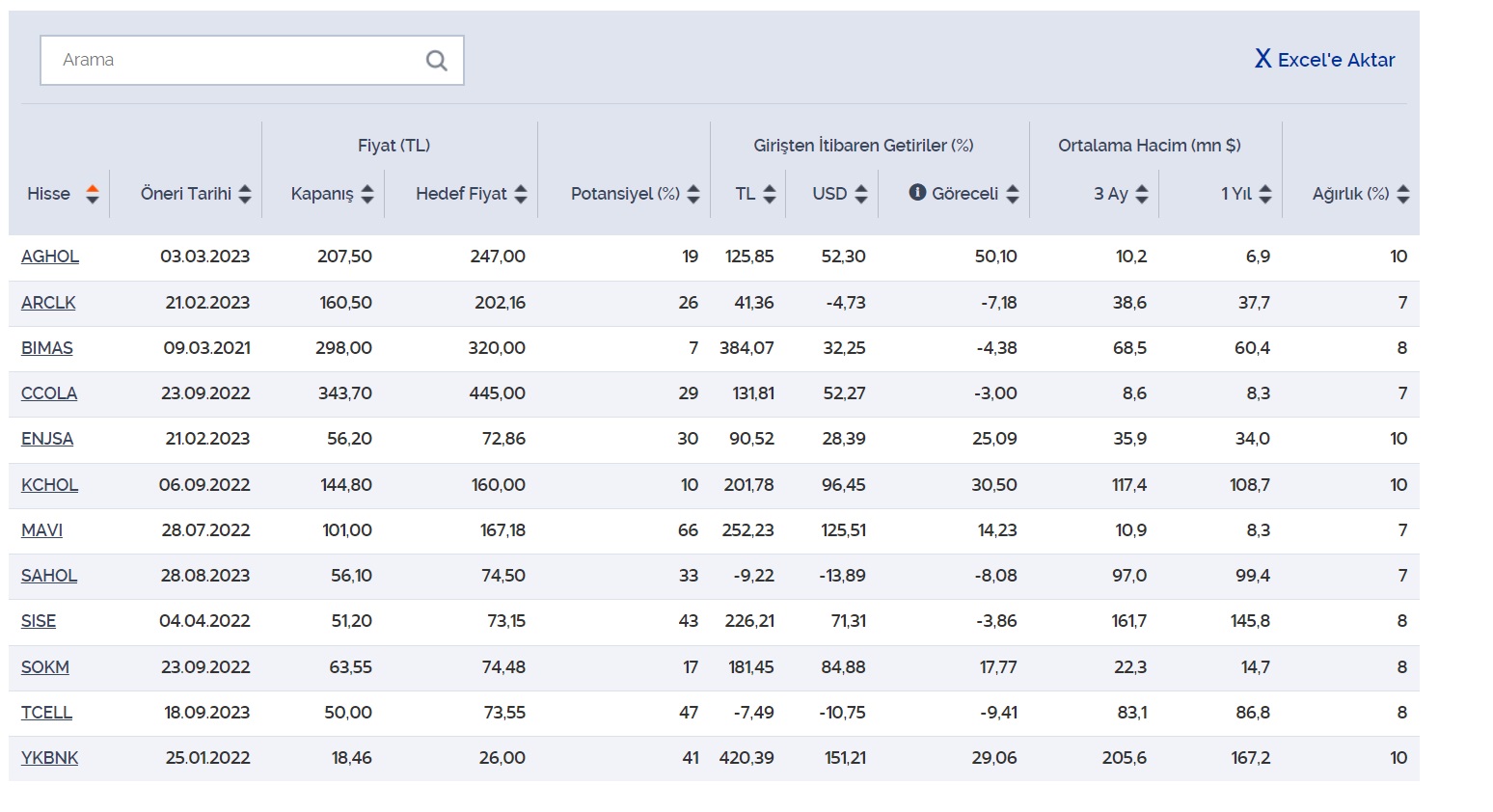Screen dimensions: 1493x812
Task: Click the search magnifier icon
Action: [436, 61]
